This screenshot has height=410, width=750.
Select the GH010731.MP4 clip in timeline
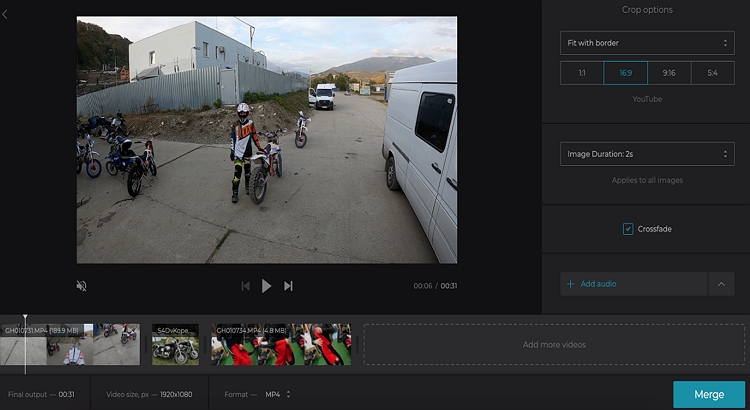tap(70, 344)
